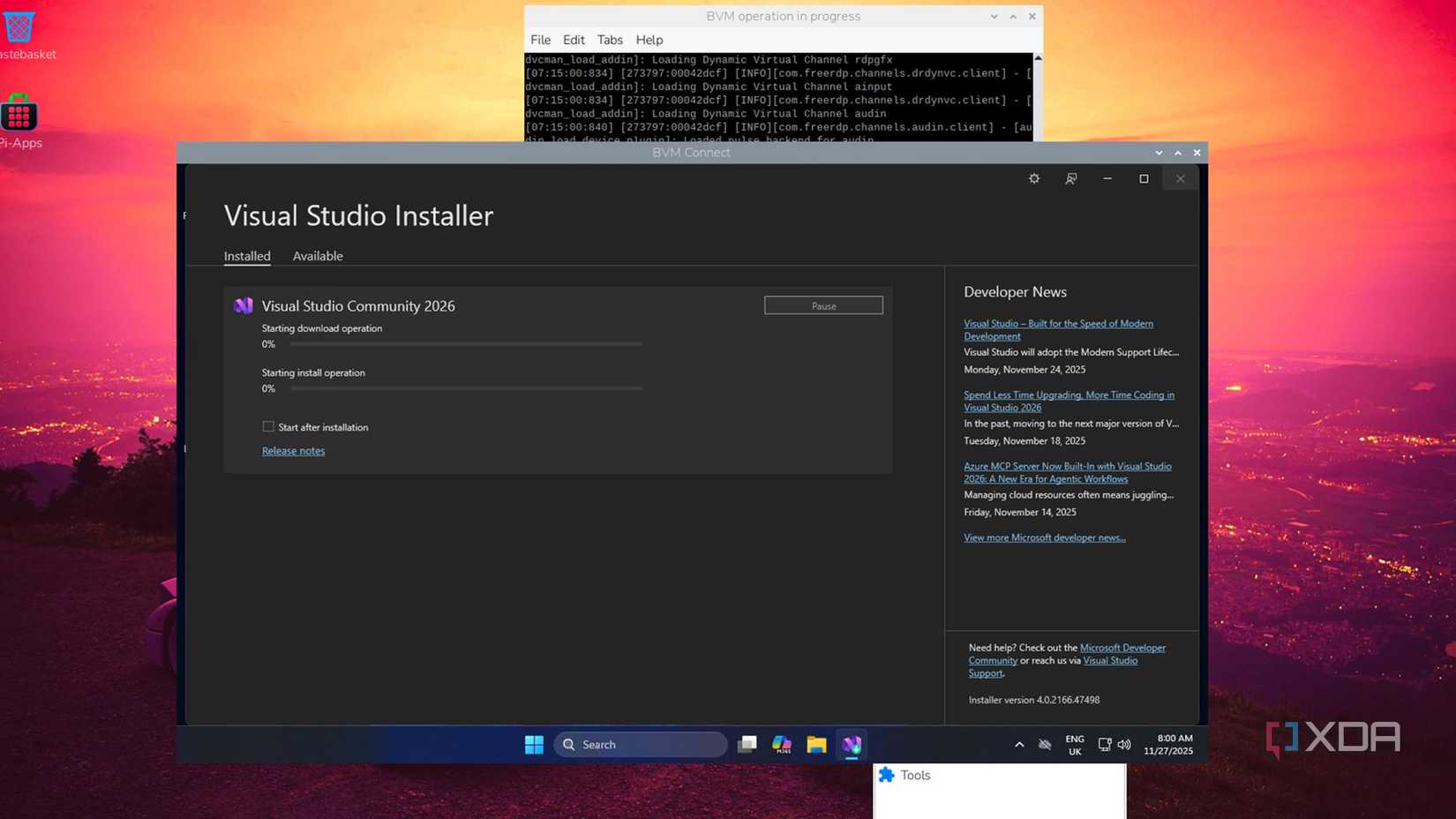Enable Start after installation
Screen dimensions: 1456x819
pyautogui.click(x=267, y=426)
